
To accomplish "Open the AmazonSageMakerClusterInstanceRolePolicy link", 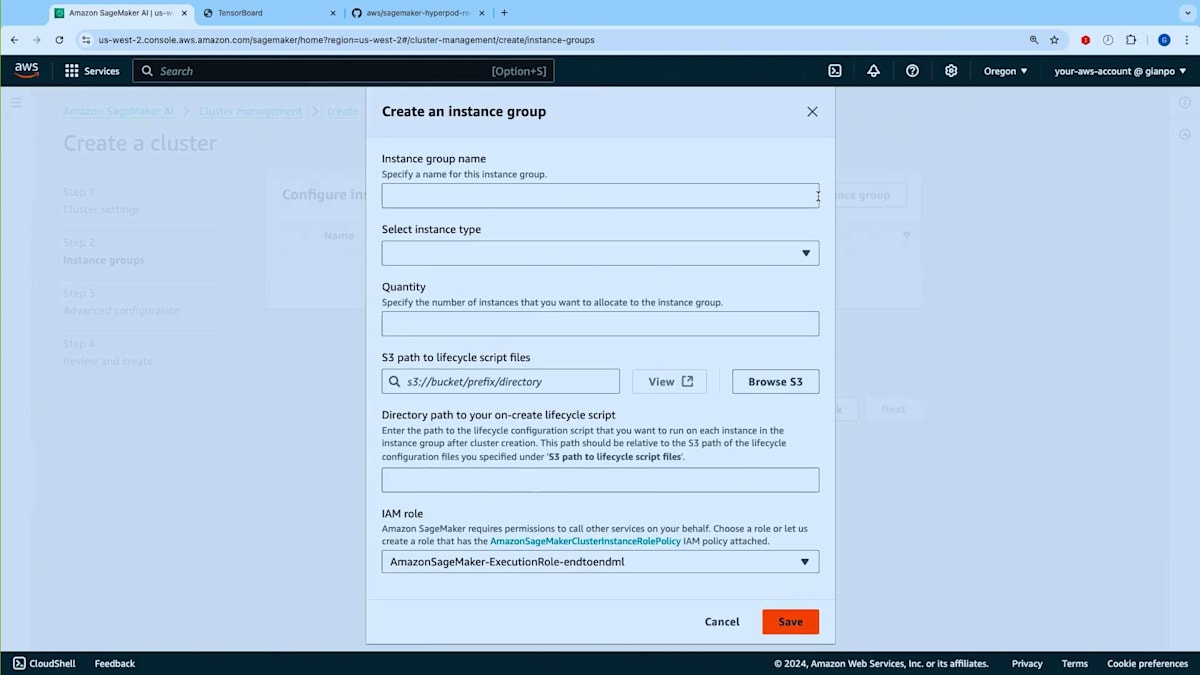I will [585, 541].
